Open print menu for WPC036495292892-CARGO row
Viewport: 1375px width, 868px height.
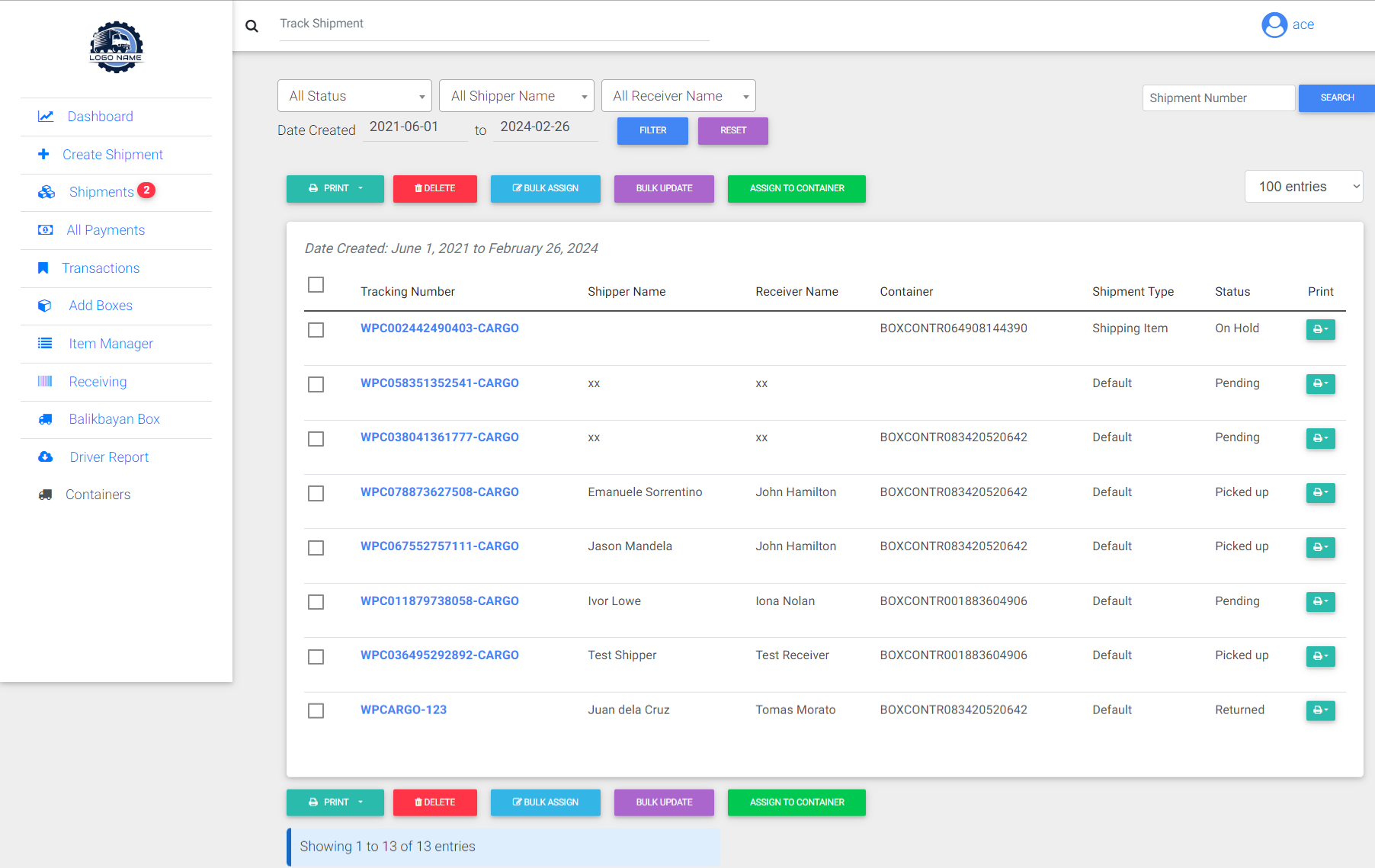point(1320,656)
